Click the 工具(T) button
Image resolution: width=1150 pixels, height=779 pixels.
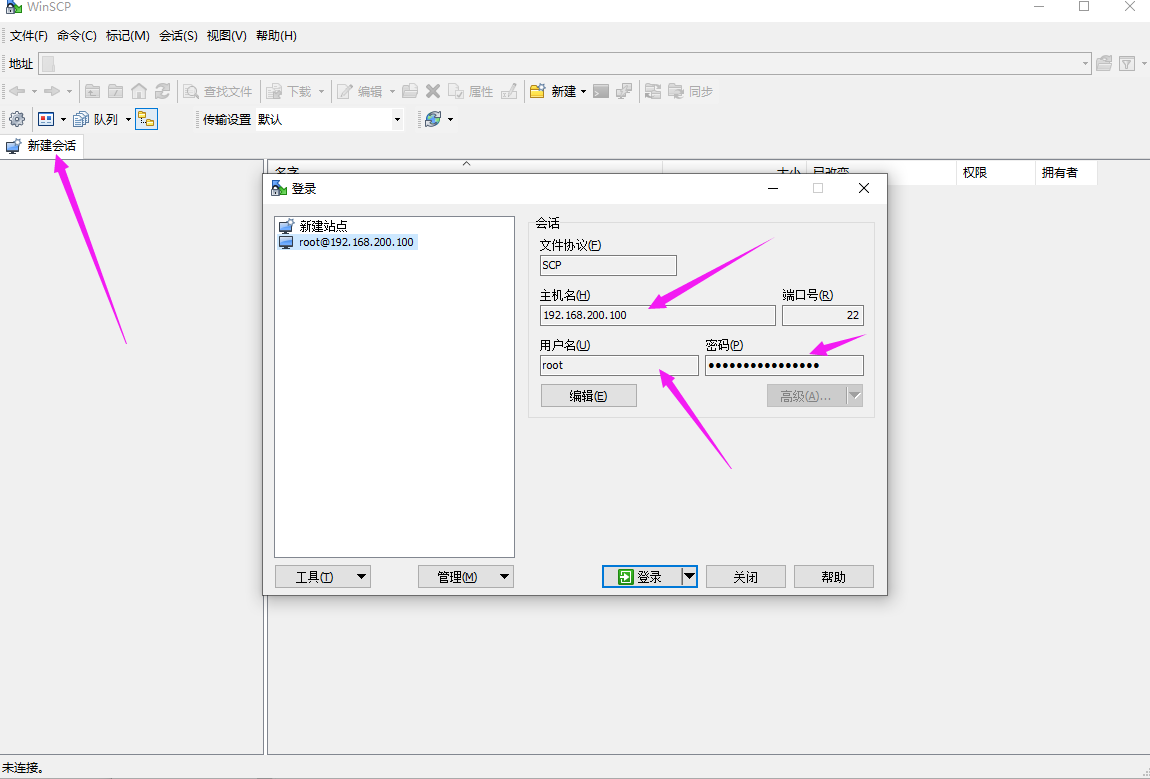323,577
